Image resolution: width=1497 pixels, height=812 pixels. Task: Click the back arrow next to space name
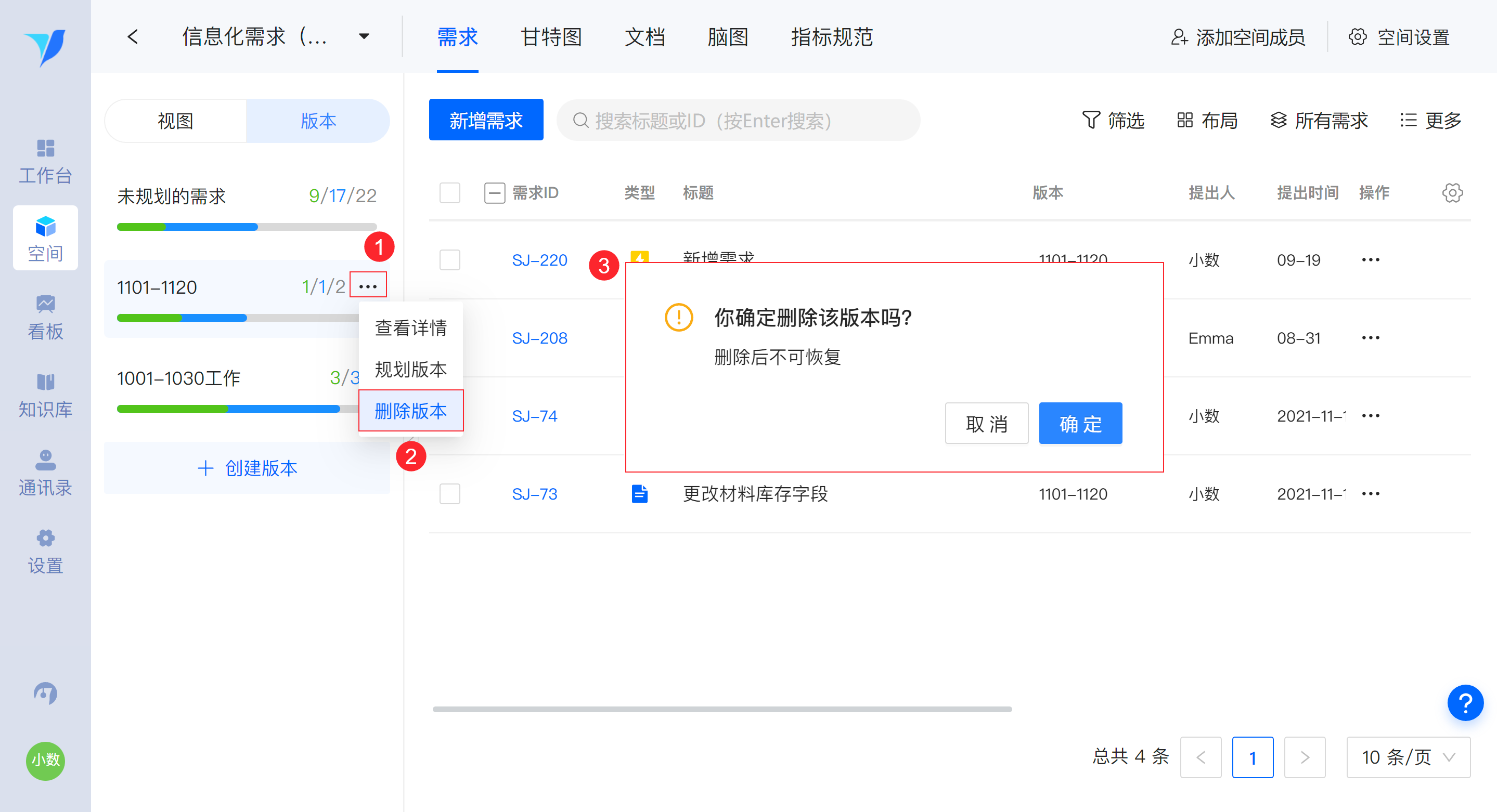click(133, 37)
